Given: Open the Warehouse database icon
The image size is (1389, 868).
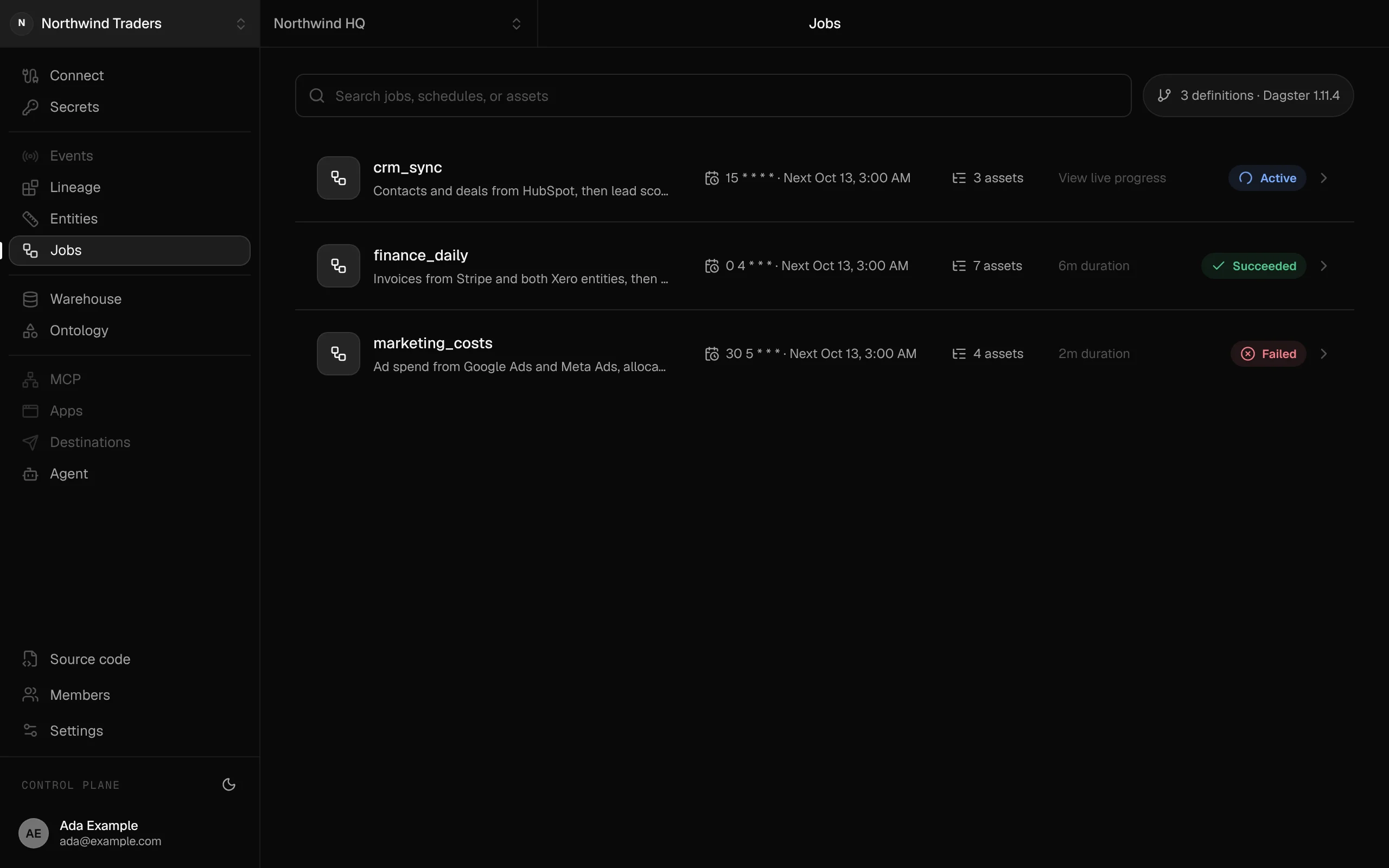Looking at the screenshot, I should (x=30, y=299).
